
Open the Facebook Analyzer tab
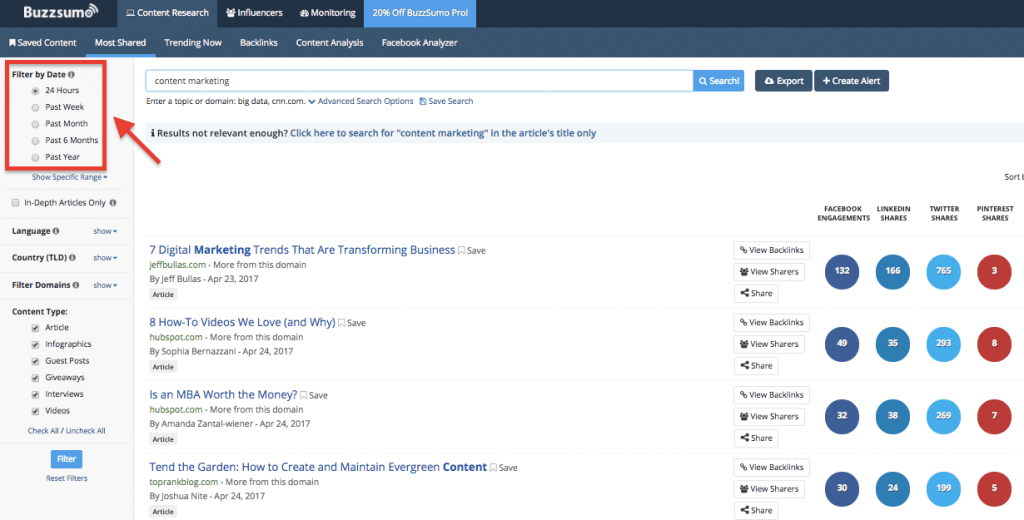(x=419, y=42)
